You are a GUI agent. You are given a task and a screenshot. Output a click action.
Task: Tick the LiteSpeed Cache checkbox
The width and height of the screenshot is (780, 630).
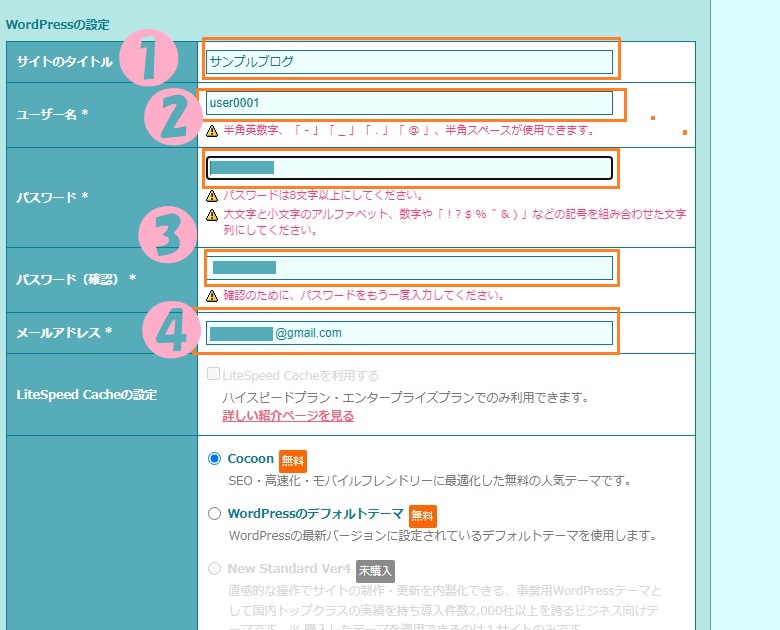point(213,374)
